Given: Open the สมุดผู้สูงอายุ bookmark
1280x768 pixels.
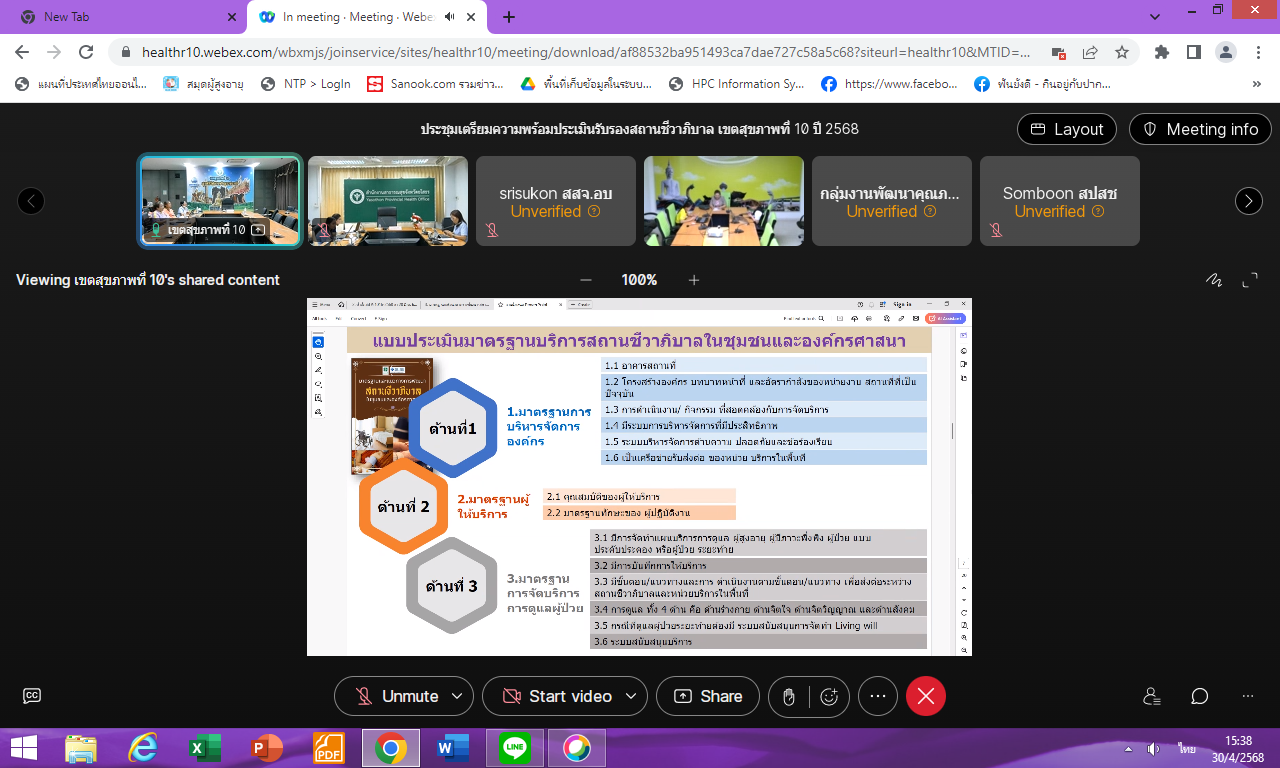Looking at the screenshot, I should 205,84.
